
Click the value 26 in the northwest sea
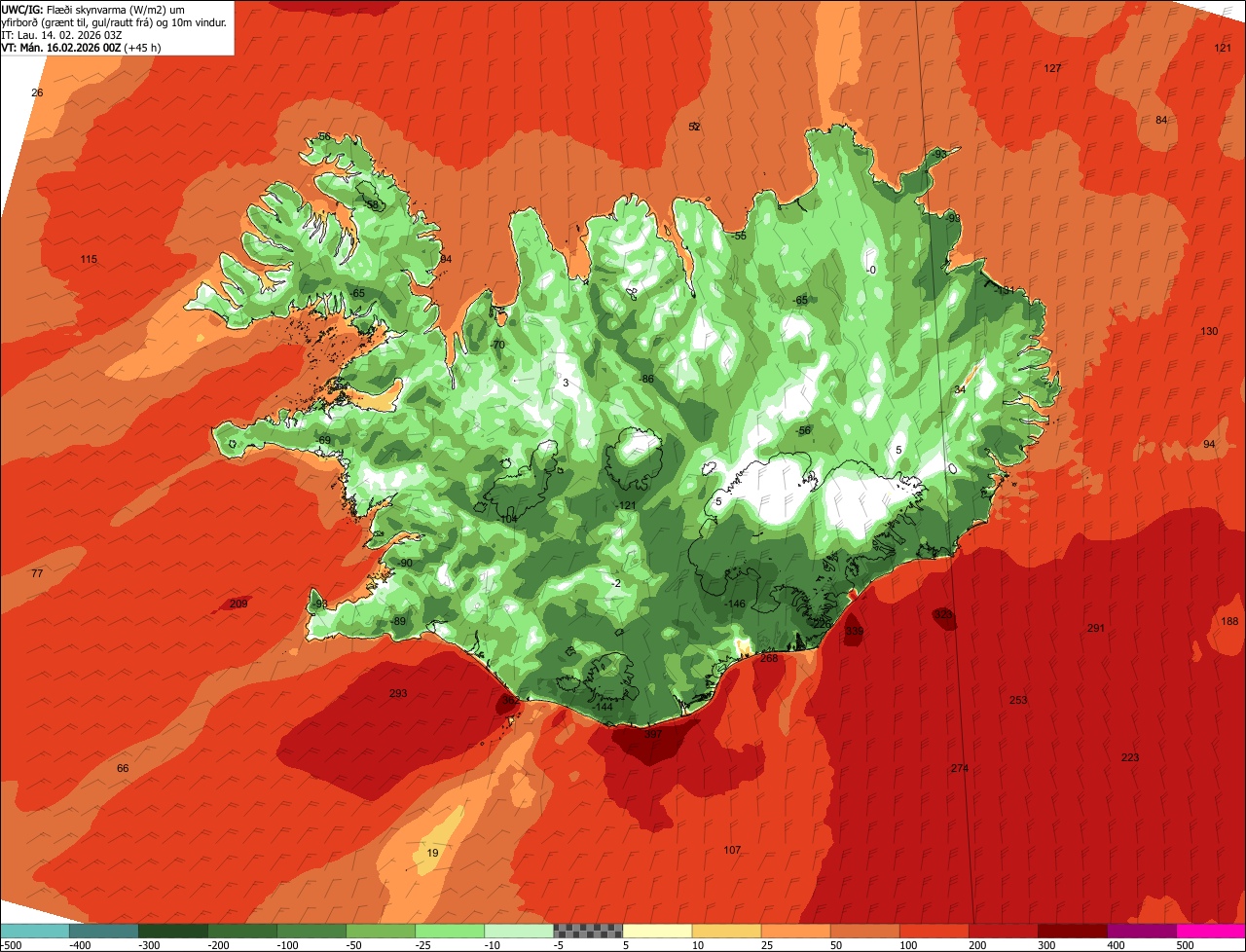pos(37,92)
